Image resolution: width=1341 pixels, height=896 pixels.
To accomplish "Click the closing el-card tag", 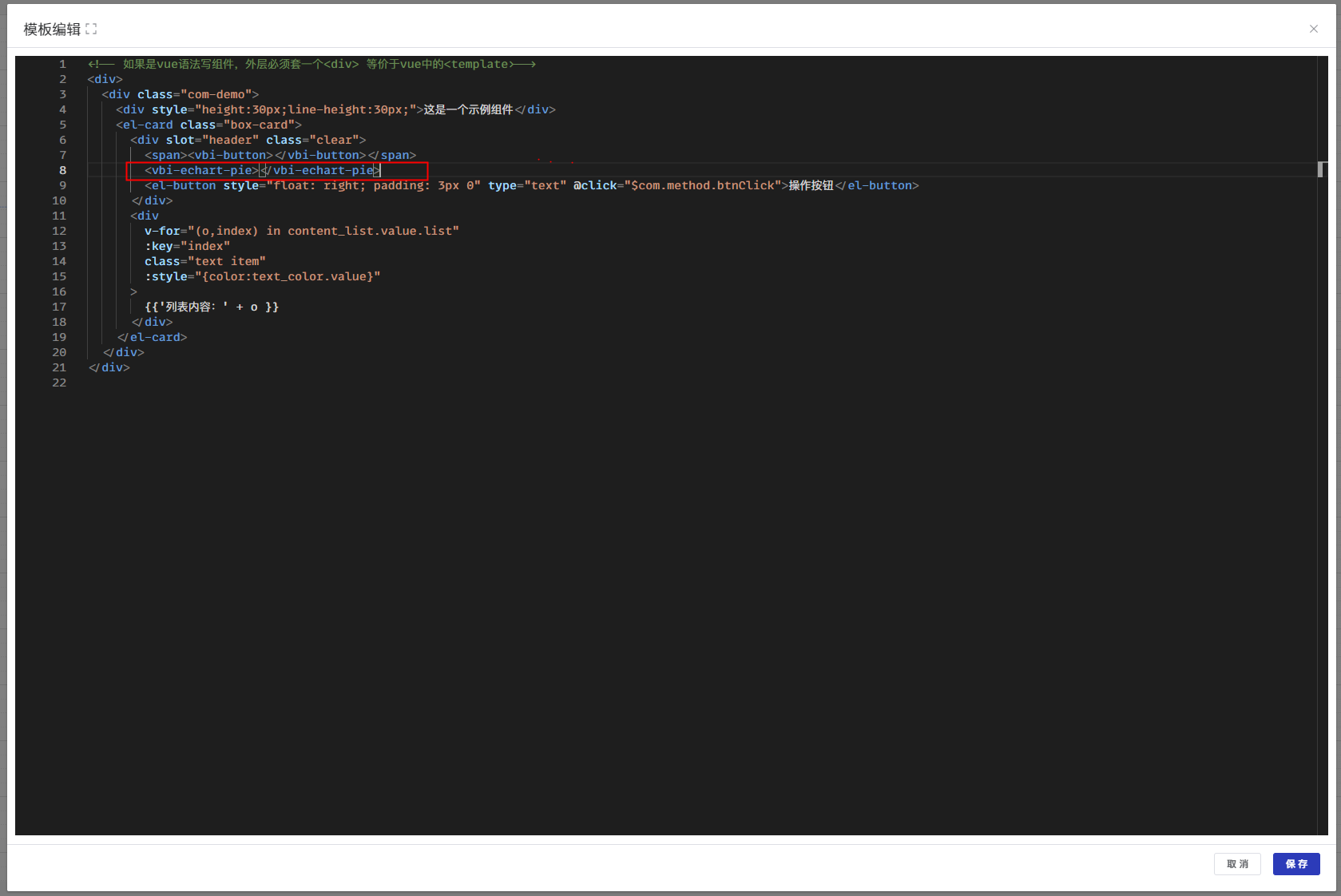I will coord(152,337).
